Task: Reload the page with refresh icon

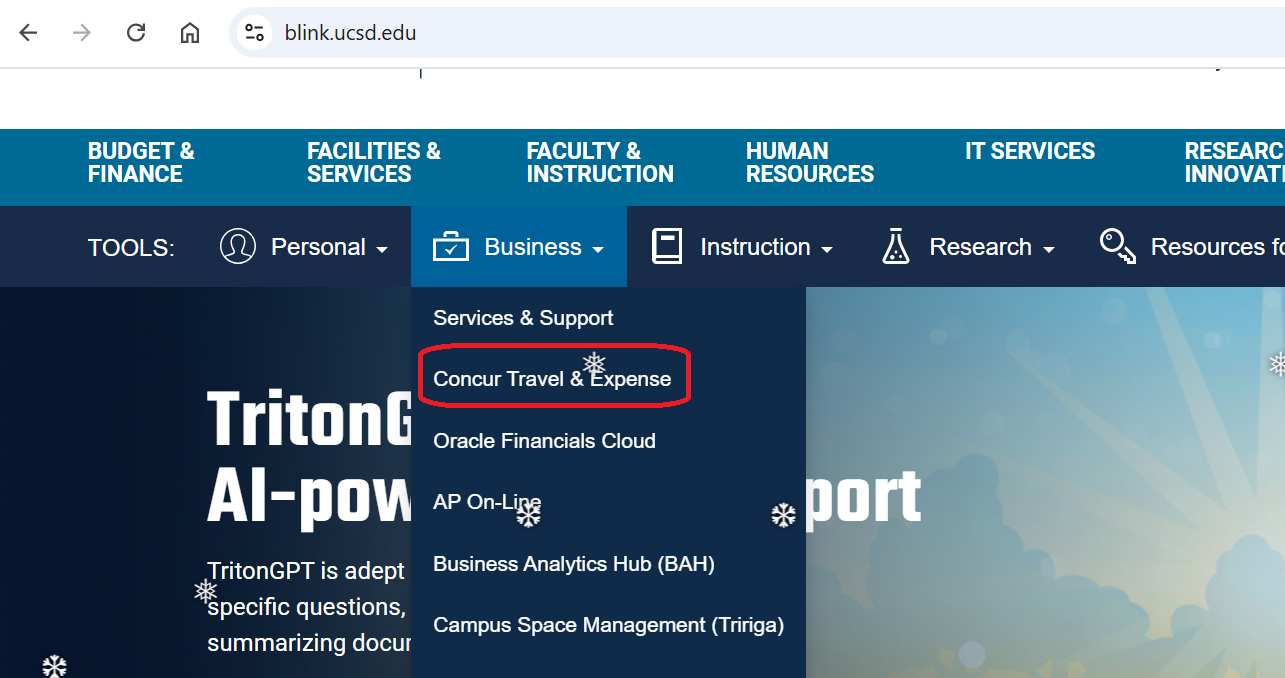Action: coord(136,33)
